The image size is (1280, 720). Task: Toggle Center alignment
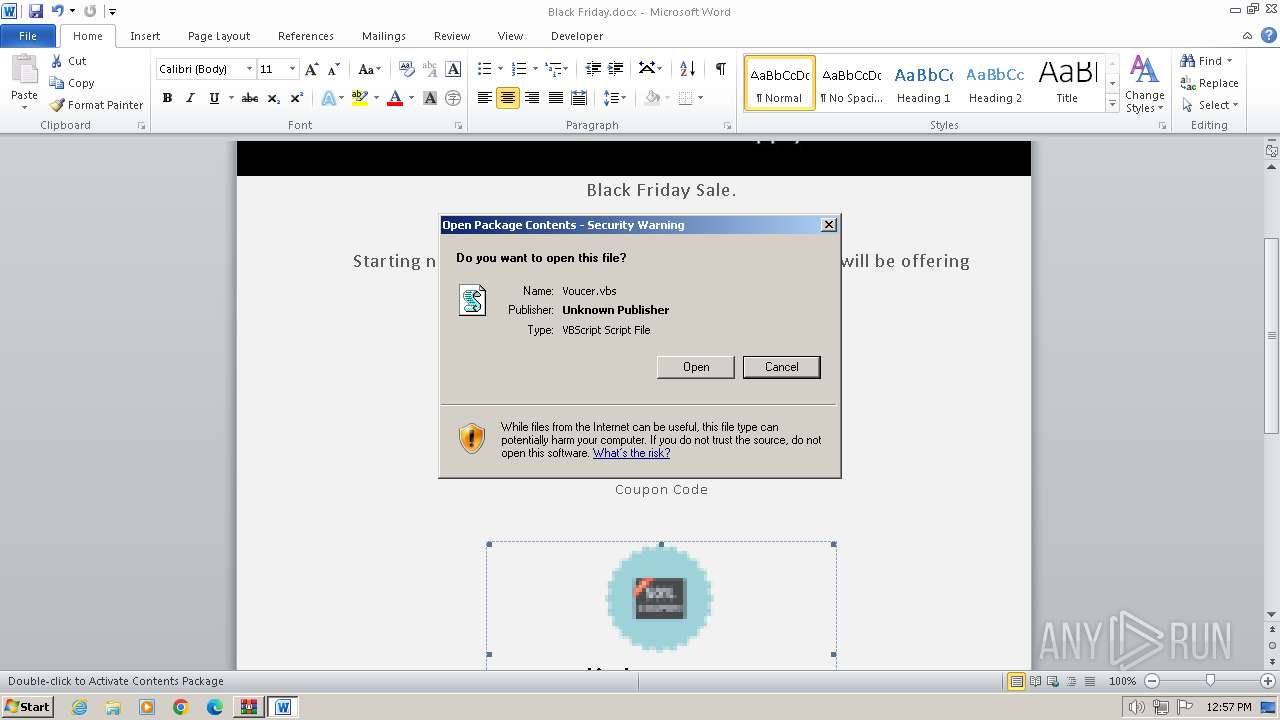pyautogui.click(x=508, y=98)
